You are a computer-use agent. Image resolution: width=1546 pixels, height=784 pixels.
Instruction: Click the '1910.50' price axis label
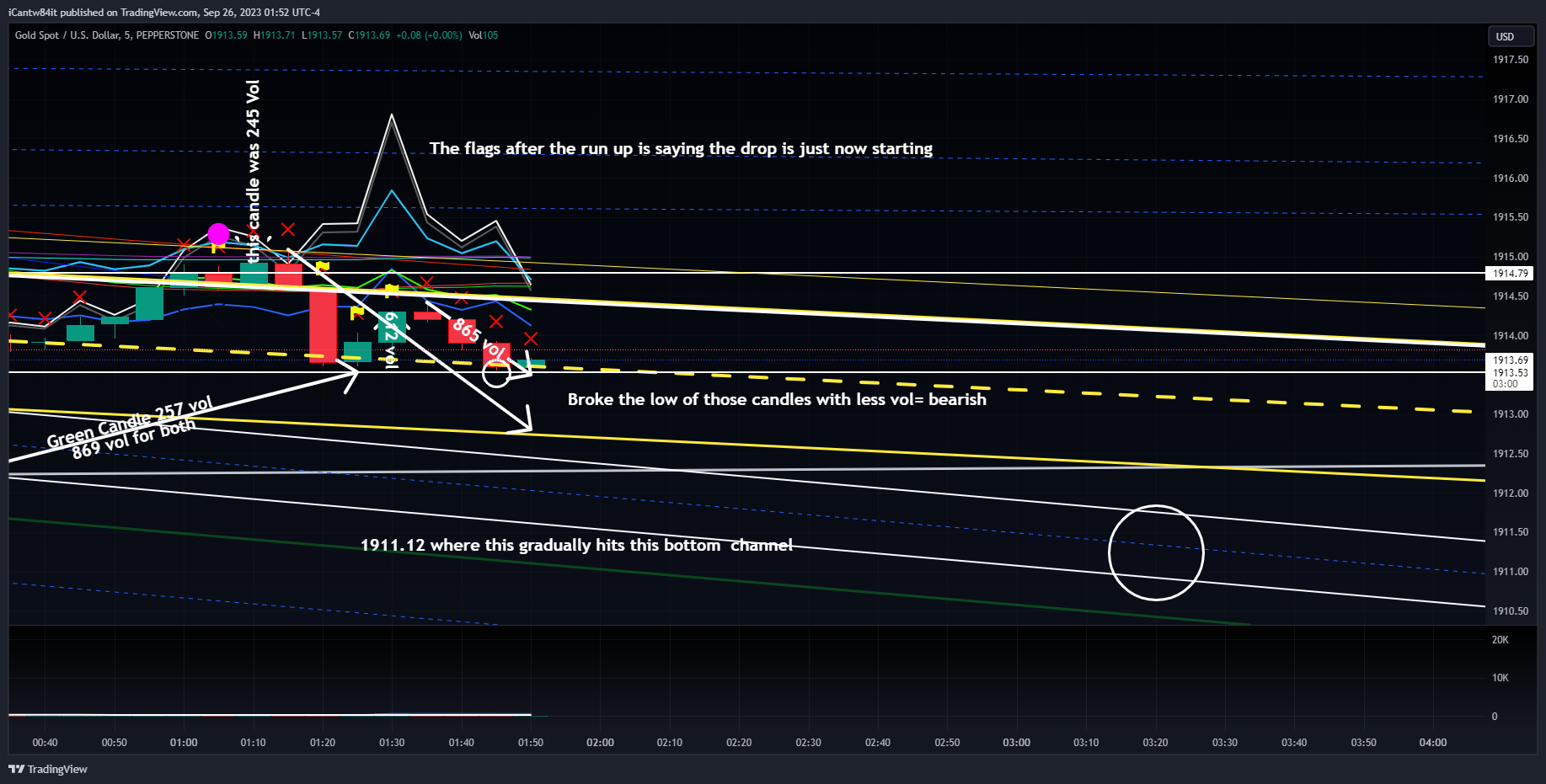1510,611
